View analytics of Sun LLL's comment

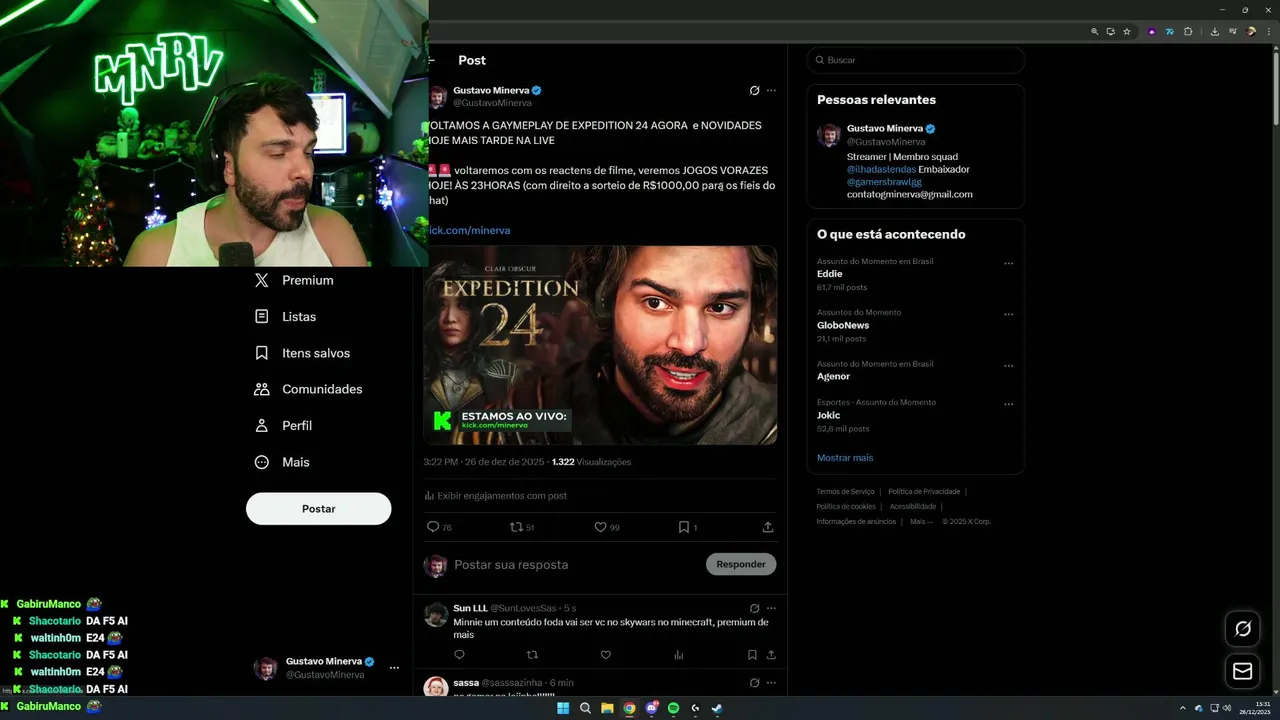point(678,655)
